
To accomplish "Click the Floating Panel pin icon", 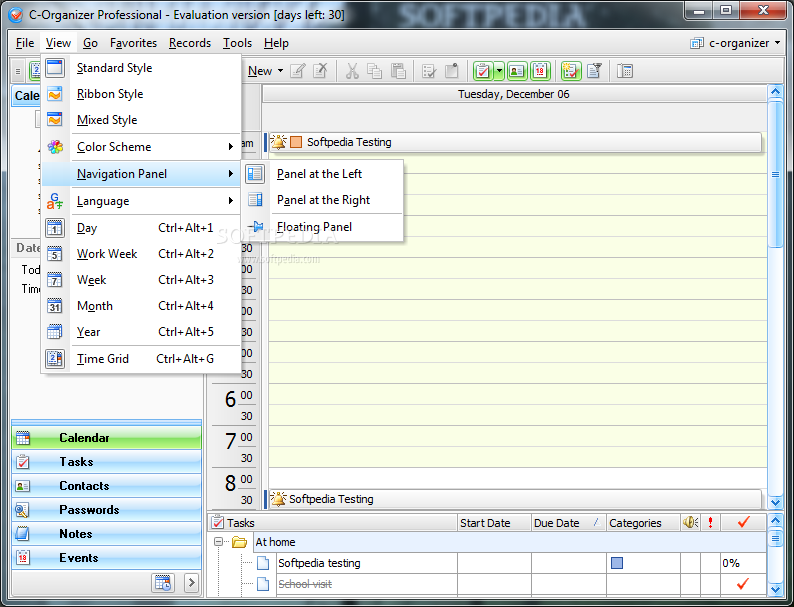I will [x=255, y=227].
